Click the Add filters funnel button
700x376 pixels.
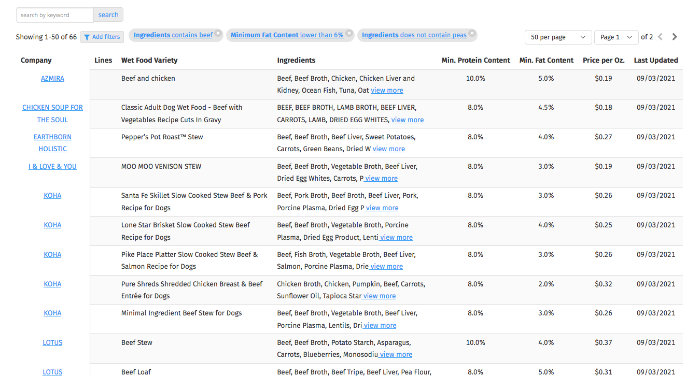point(102,37)
